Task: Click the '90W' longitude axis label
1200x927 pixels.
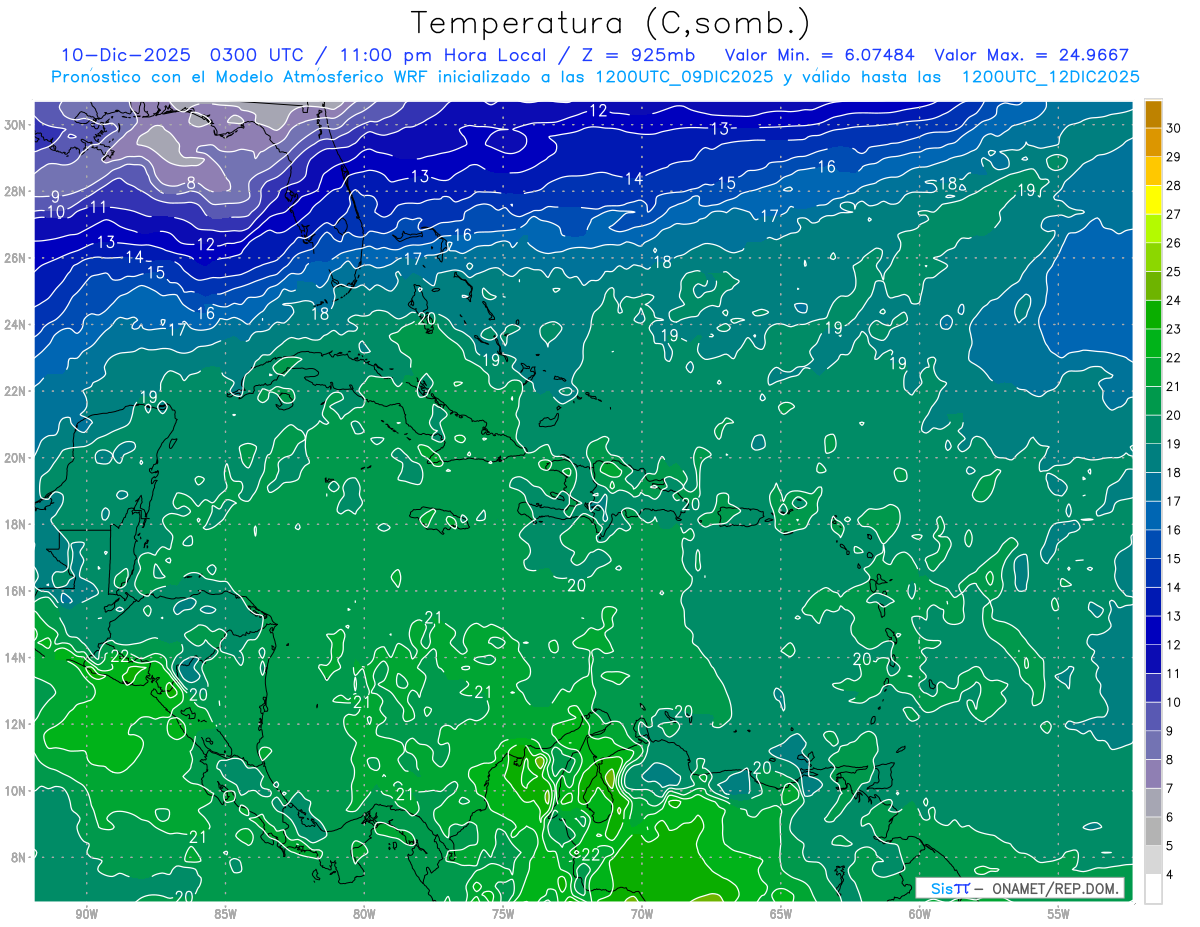Action: pyautogui.click(x=86, y=914)
